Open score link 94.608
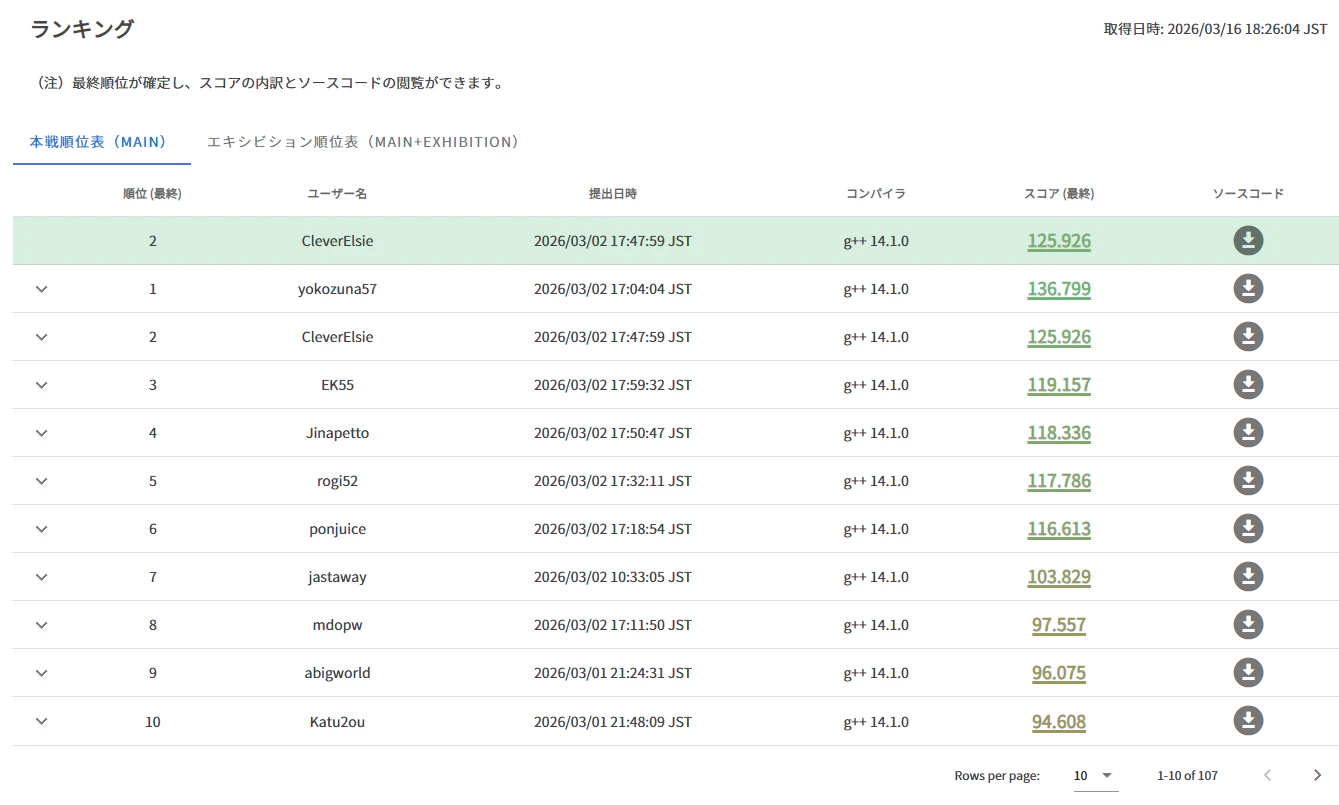1339x805 pixels. pyautogui.click(x=1059, y=721)
